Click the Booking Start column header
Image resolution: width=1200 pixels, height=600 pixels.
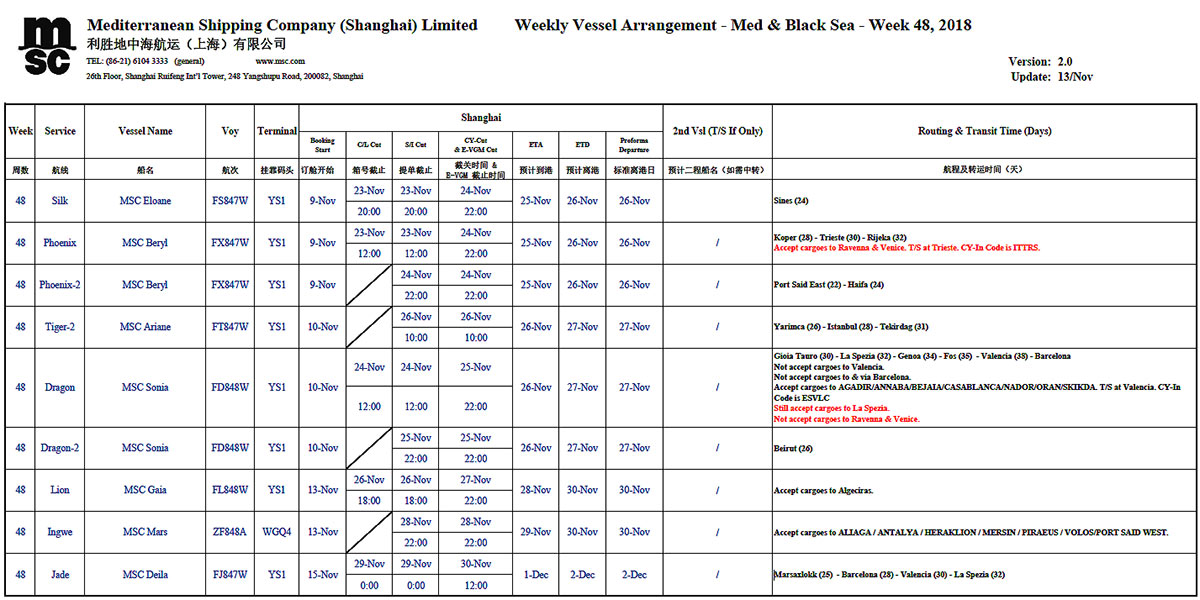point(322,144)
